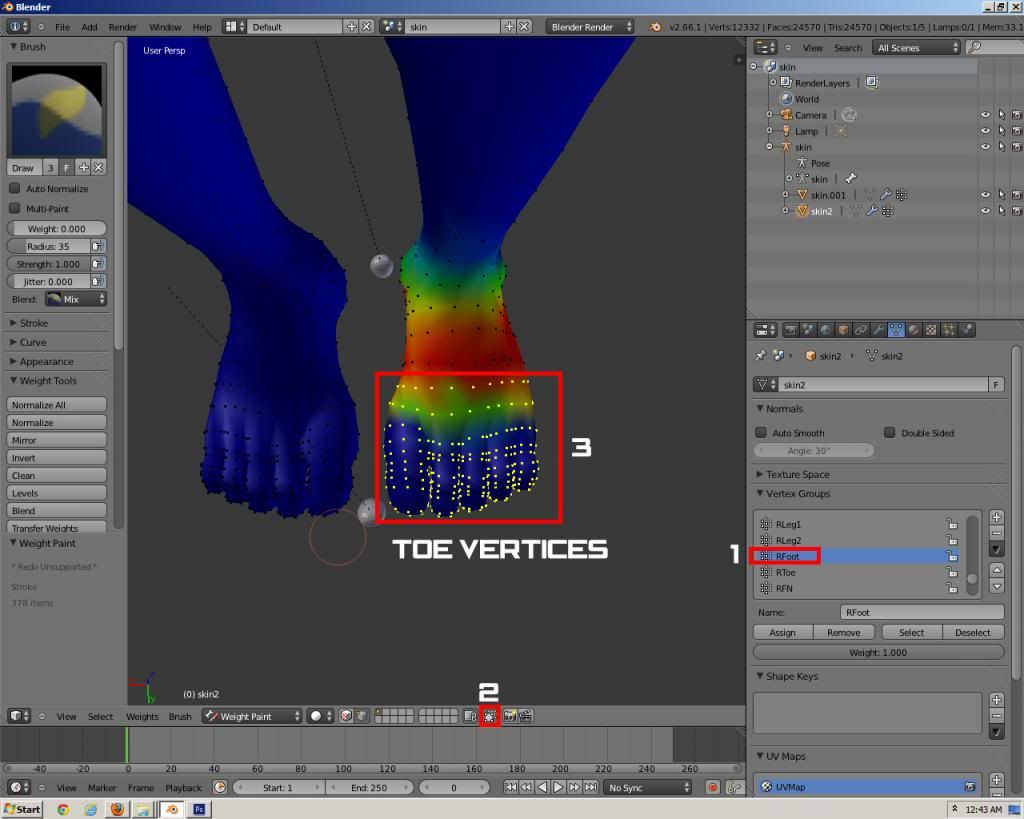Click the brush Weight slider

(x=56, y=229)
